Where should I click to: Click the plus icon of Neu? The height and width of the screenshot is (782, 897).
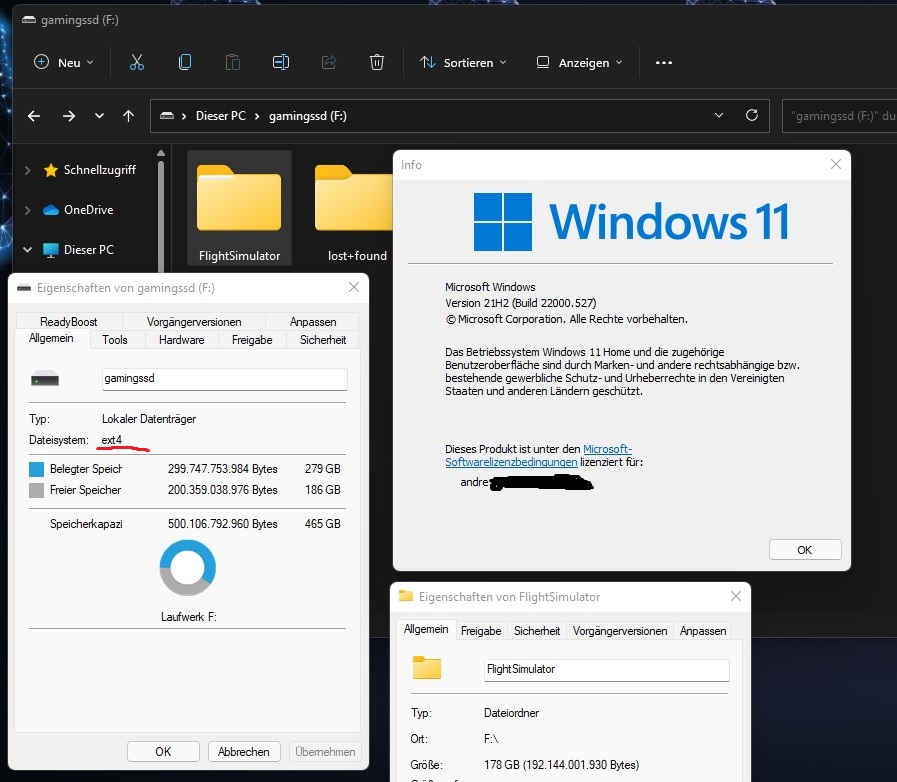tap(41, 62)
